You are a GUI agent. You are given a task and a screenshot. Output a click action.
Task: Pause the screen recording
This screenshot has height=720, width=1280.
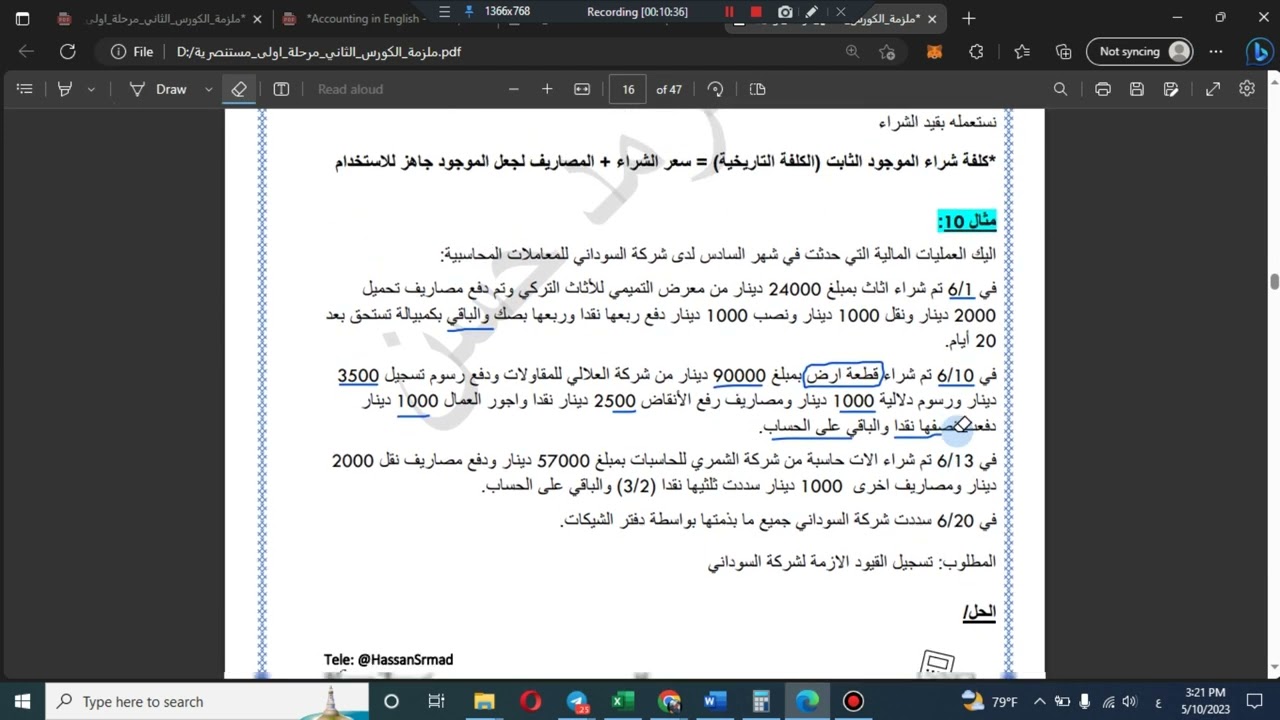pos(729,12)
